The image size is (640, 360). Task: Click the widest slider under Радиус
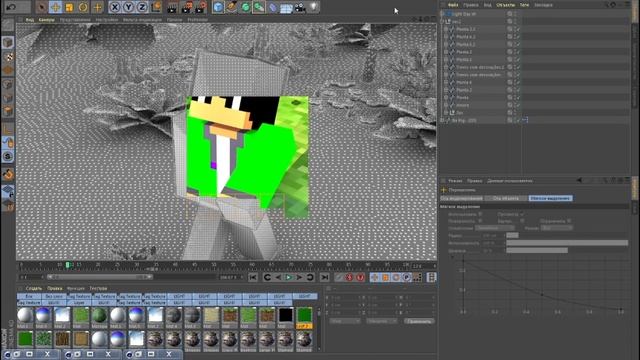coord(567,243)
